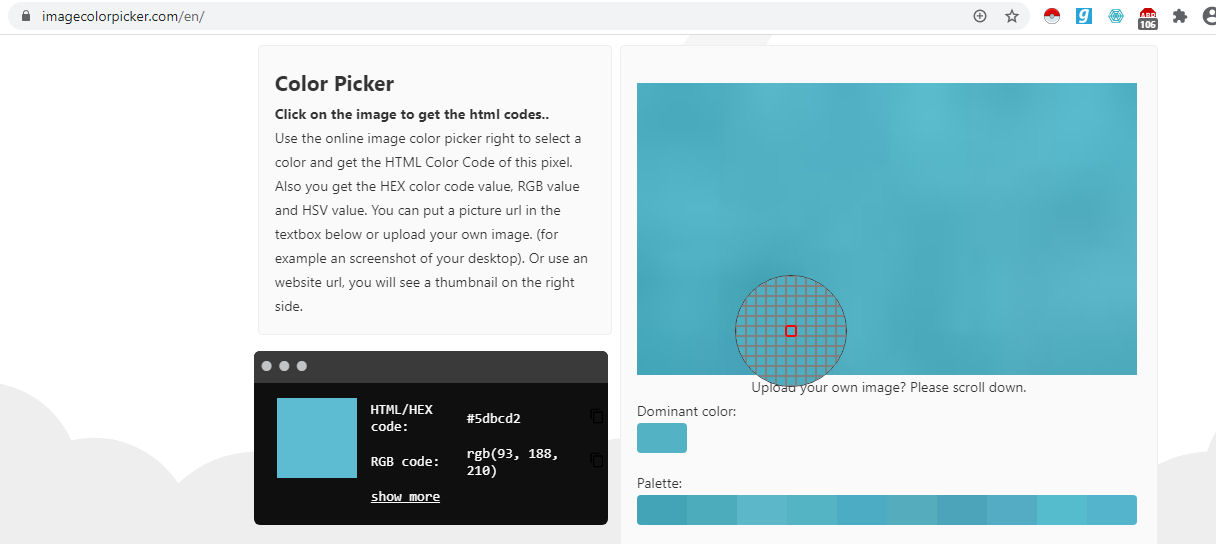Click the red center pixel of the magnifier
Image resolution: width=1216 pixels, height=544 pixels.
[791, 331]
